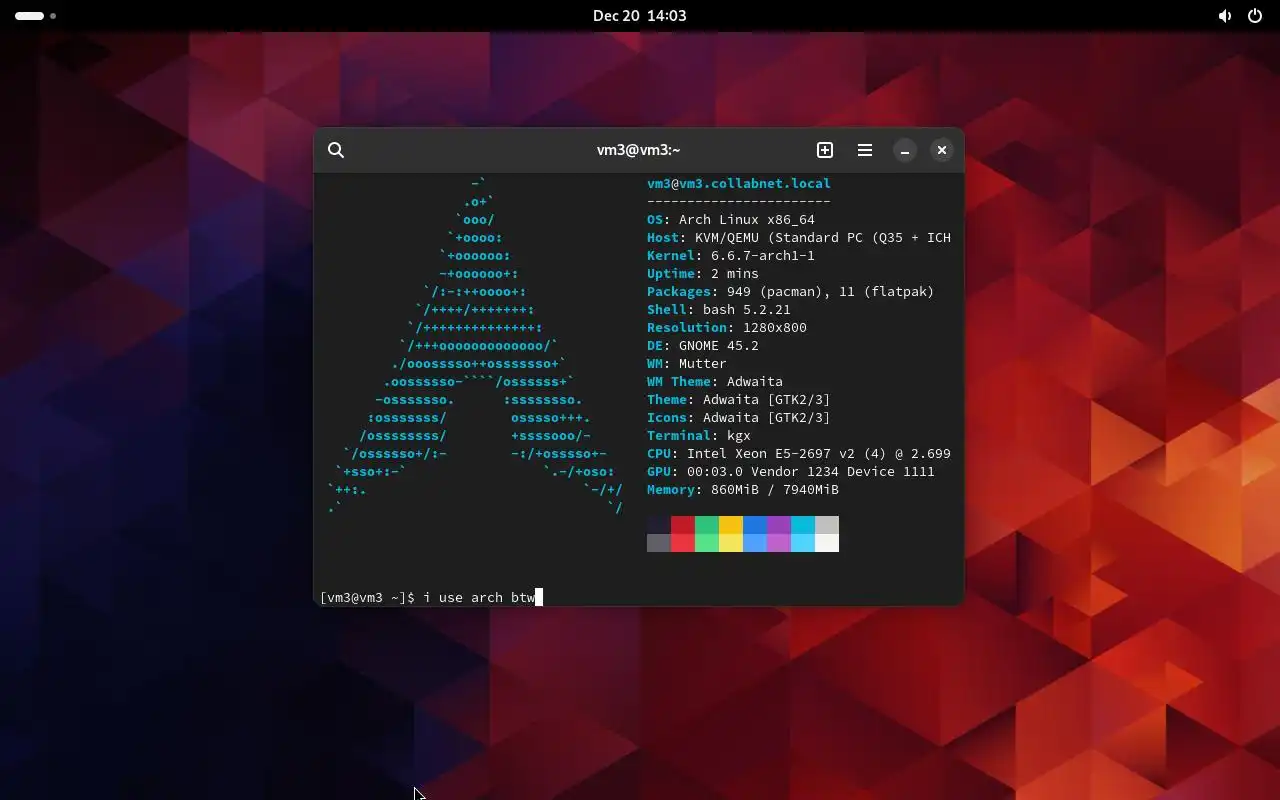1280x800 pixels.
Task: Click the 'Uptime: 2 mins' line
Action: click(703, 274)
